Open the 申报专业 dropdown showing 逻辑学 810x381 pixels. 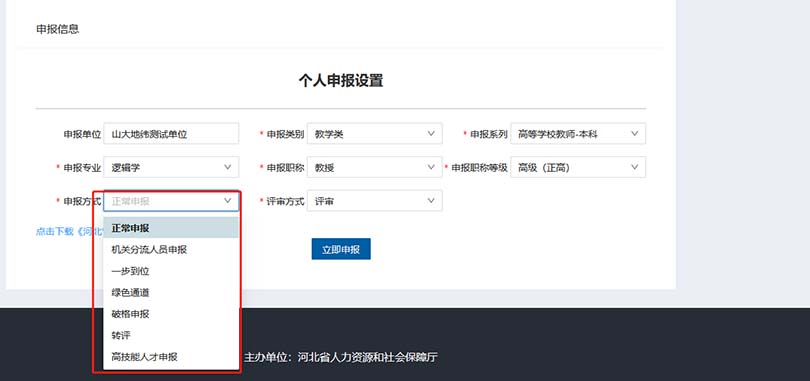pyautogui.click(x=171, y=167)
